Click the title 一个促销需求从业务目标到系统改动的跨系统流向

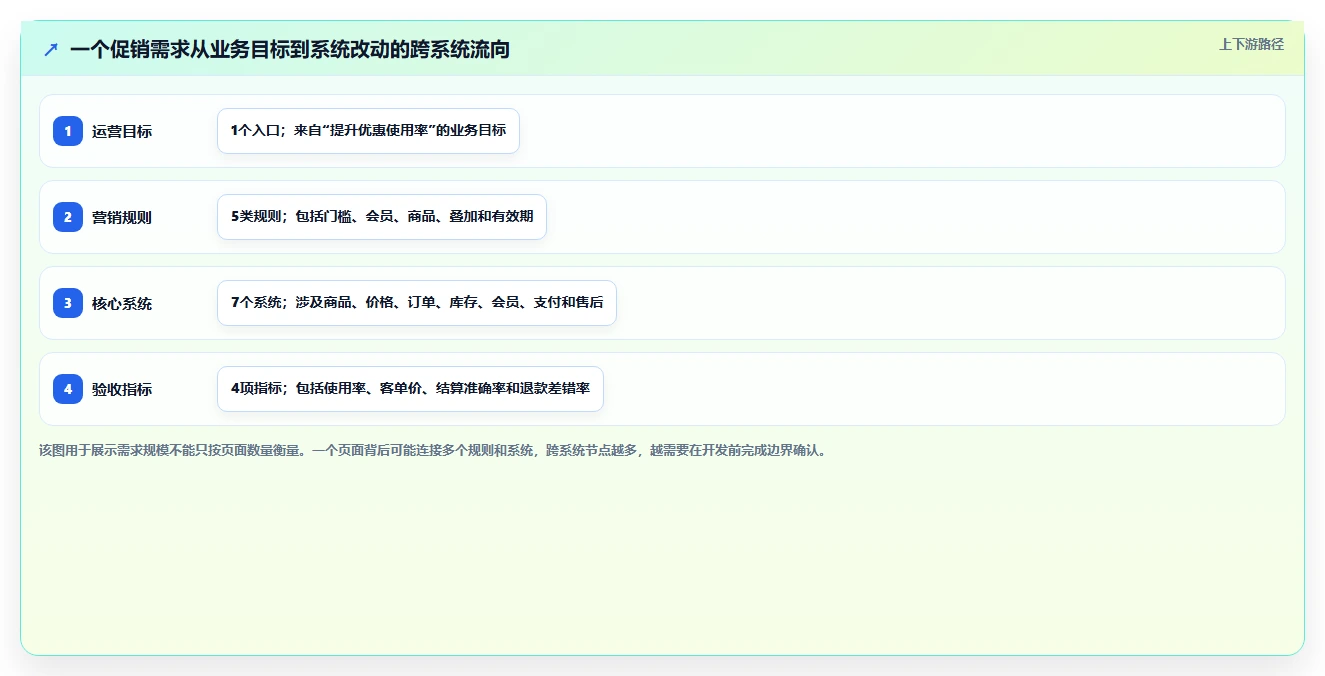(x=290, y=49)
